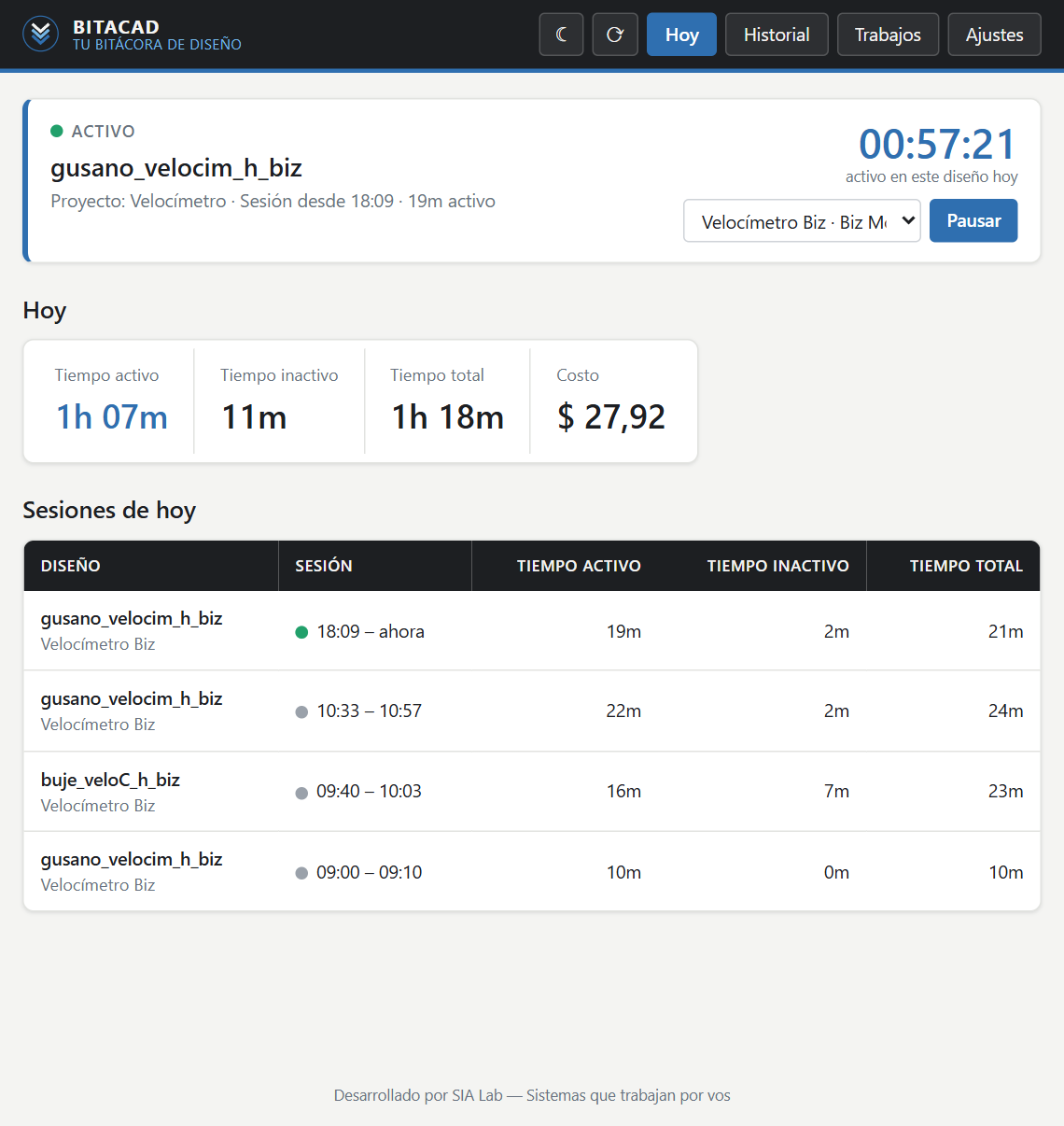Select the session 09:00 – 09:10

[x=532, y=871]
